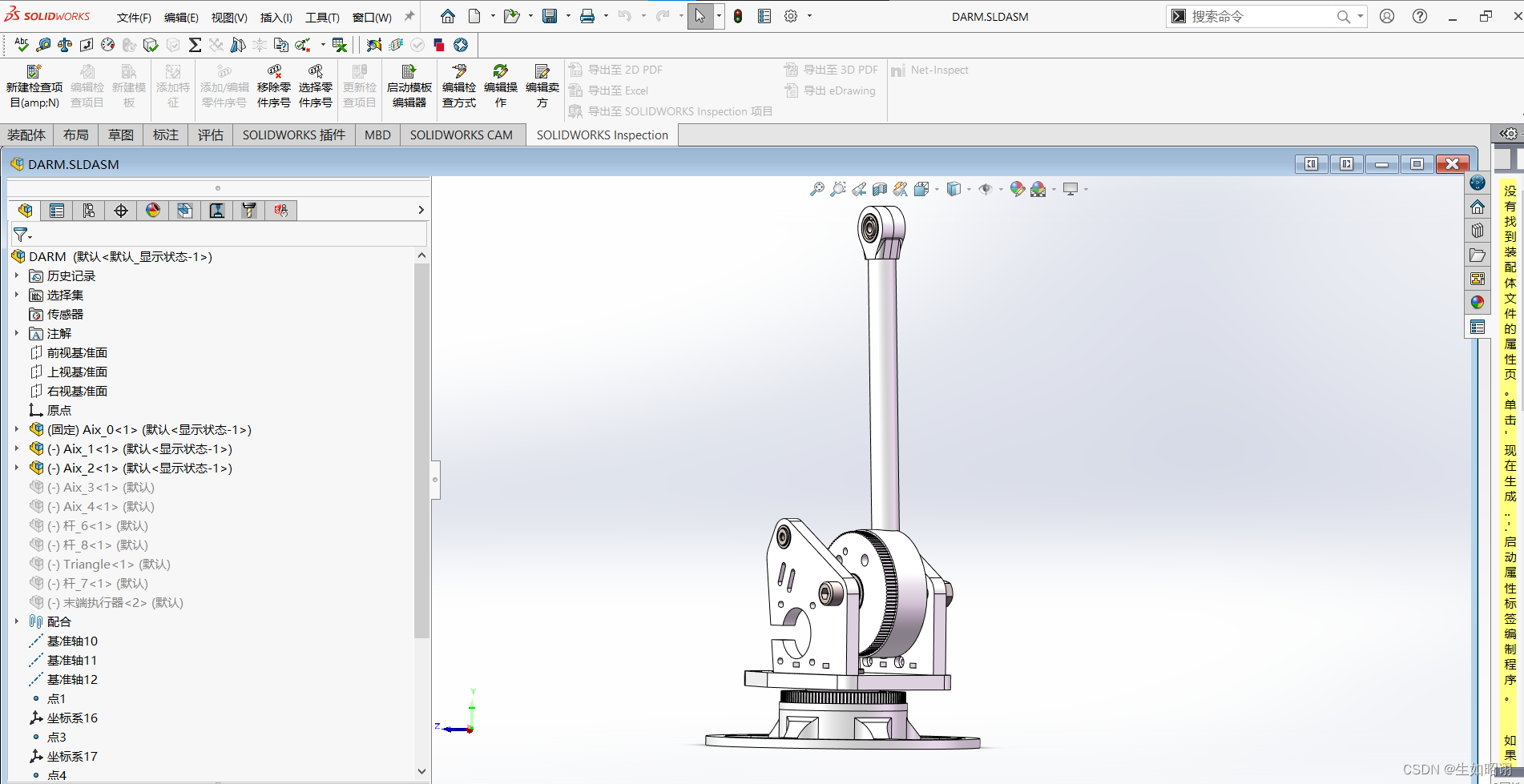
Task: Expand the Aix_1<1> component node
Action: (x=17, y=448)
